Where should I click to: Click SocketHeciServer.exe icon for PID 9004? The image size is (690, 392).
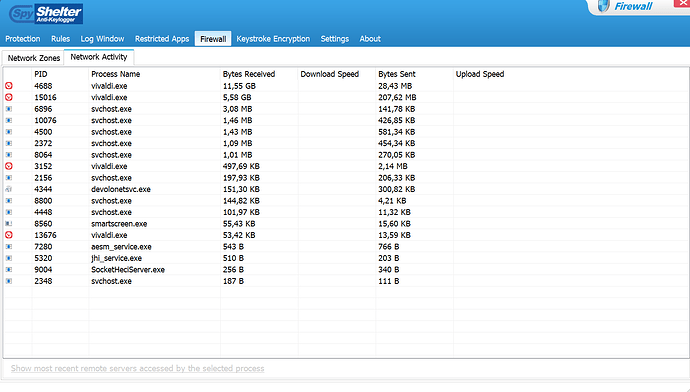click(9, 269)
